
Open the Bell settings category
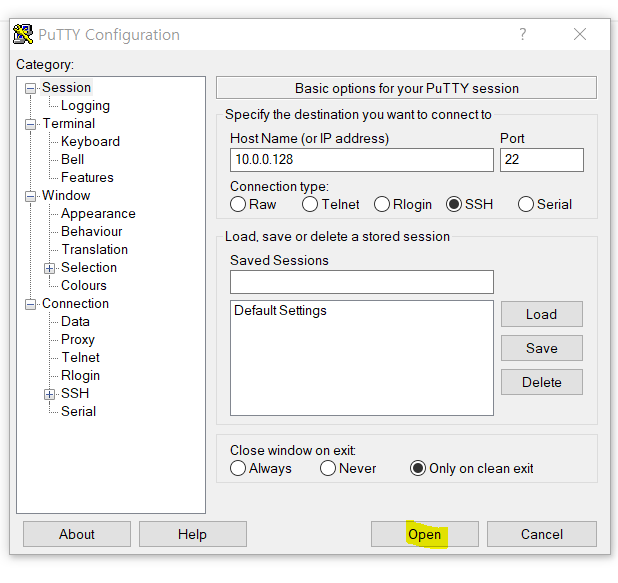click(x=73, y=159)
